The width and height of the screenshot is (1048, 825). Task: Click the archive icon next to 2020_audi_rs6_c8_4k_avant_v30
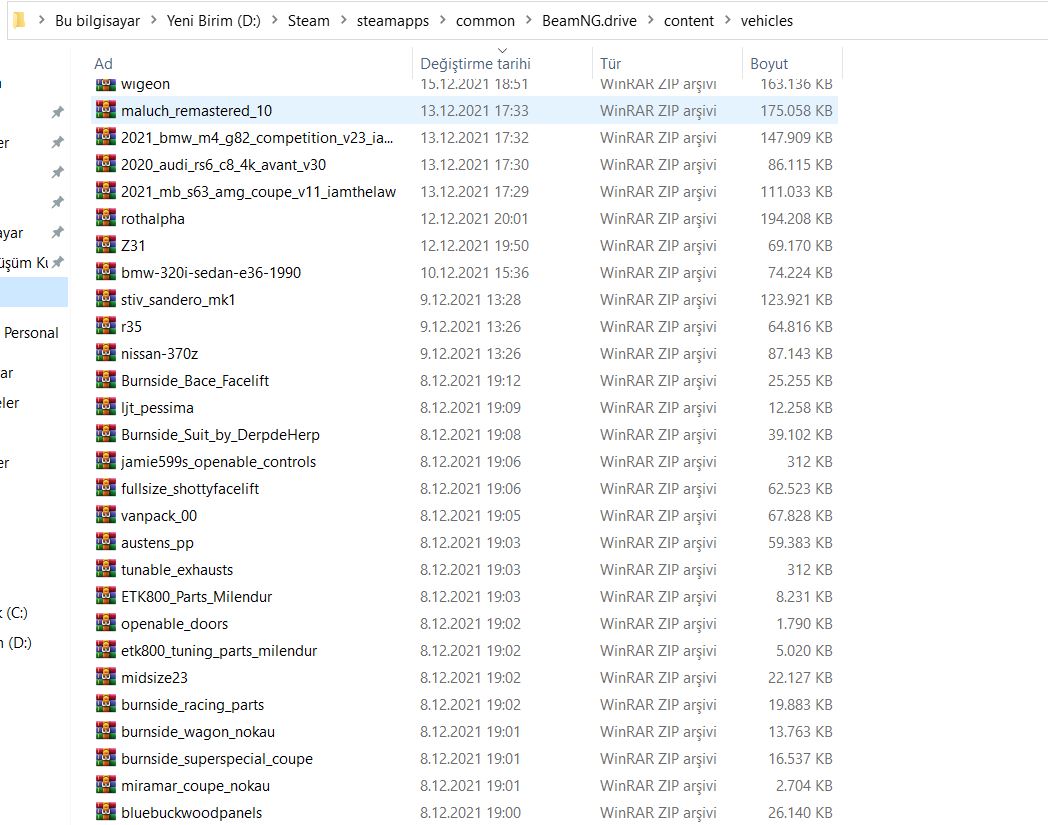point(106,164)
